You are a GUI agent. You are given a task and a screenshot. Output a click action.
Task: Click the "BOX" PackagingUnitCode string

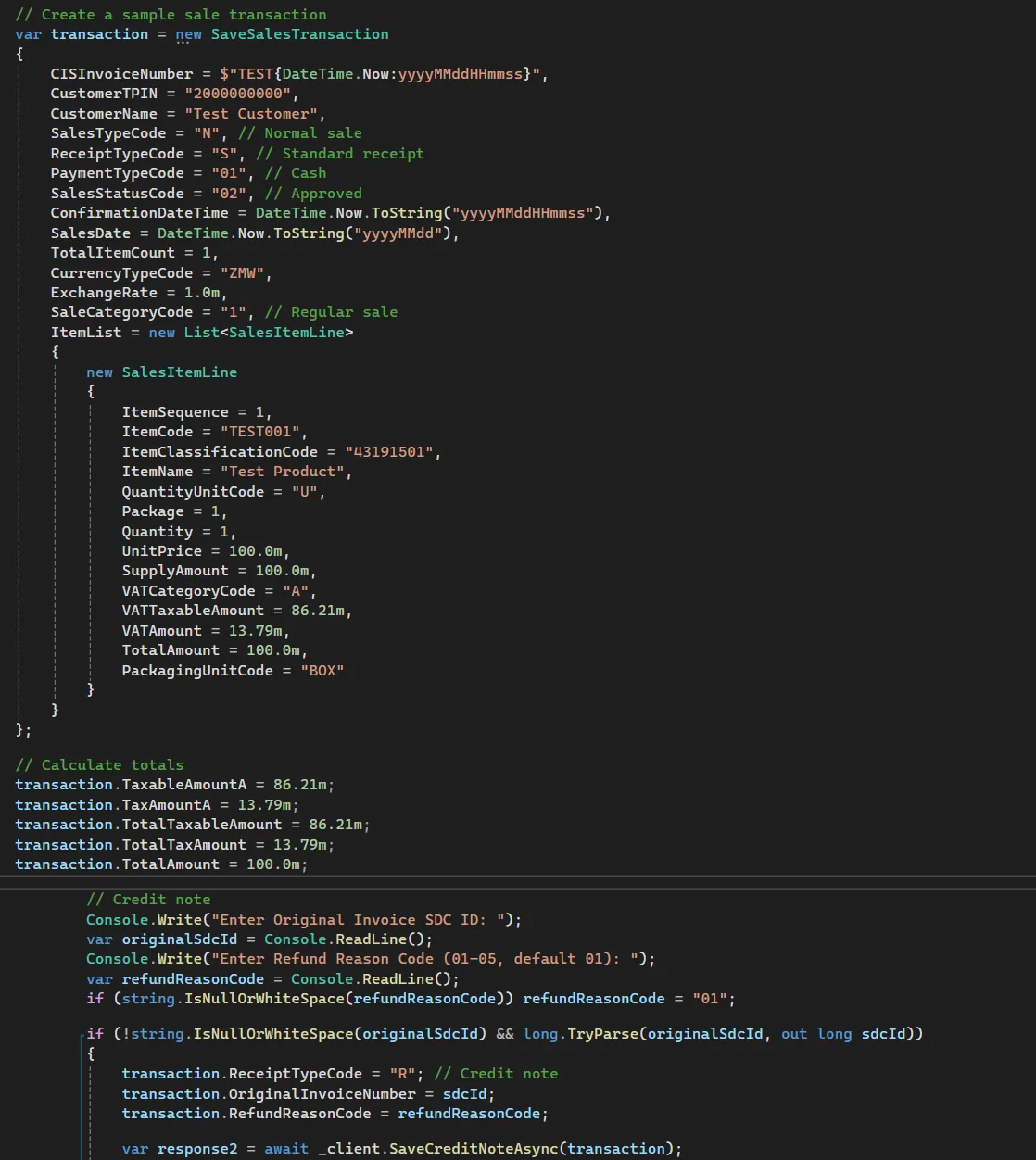coord(322,671)
